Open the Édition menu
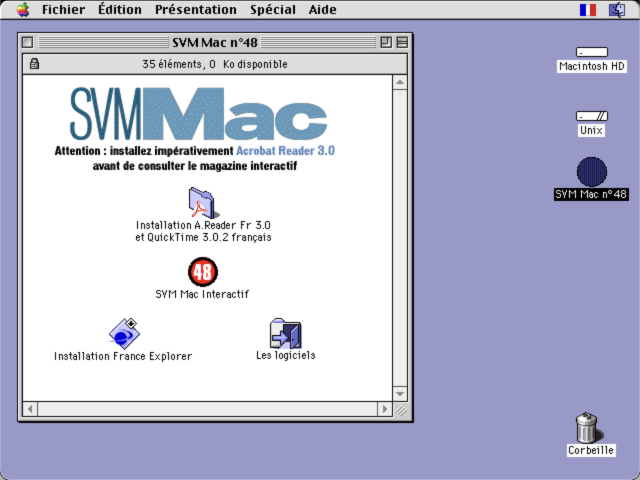The width and height of the screenshot is (640, 480). [120, 9]
